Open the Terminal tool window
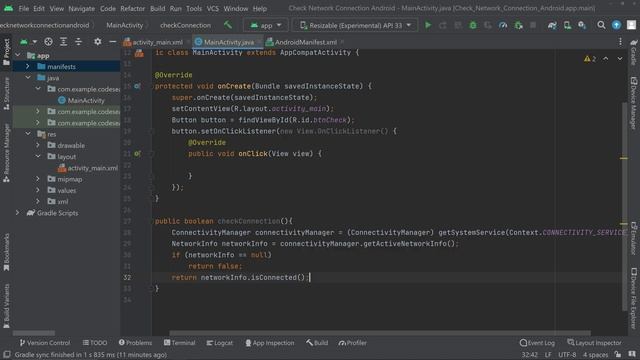640x360 pixels. point(180,343)
